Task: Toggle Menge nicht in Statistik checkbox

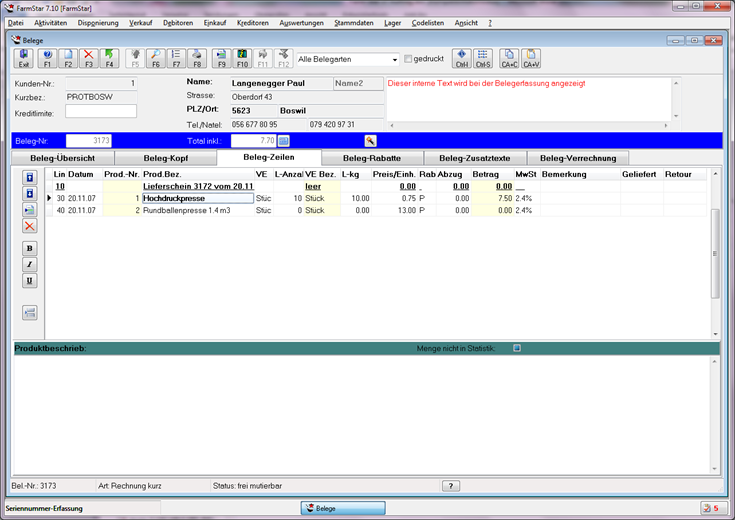Action: pos(517,348)
